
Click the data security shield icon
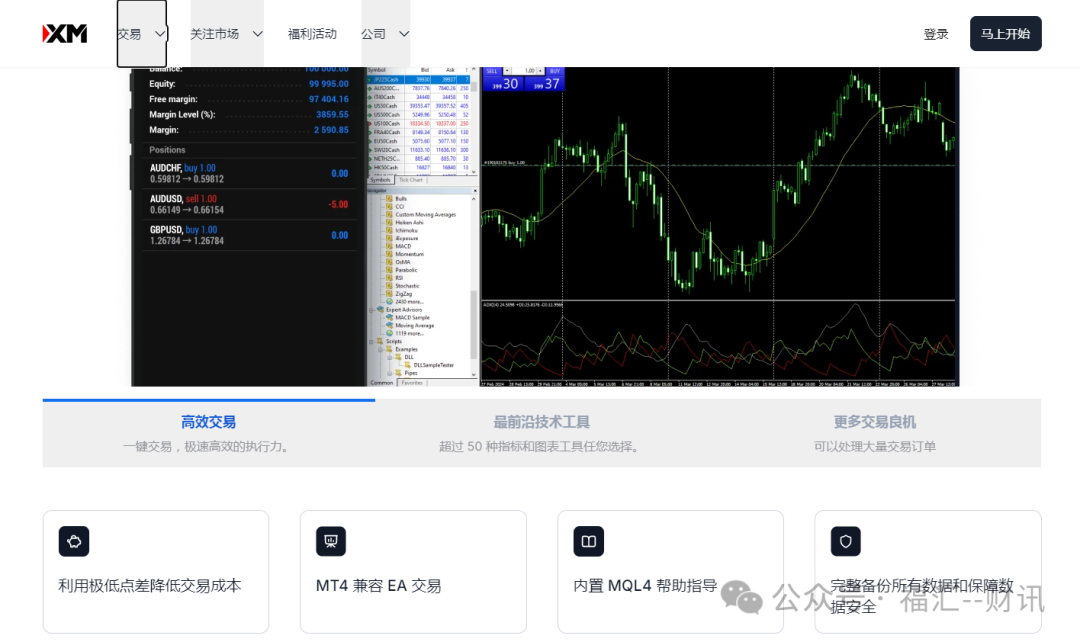pyautogui.click(x=845, y=541)
